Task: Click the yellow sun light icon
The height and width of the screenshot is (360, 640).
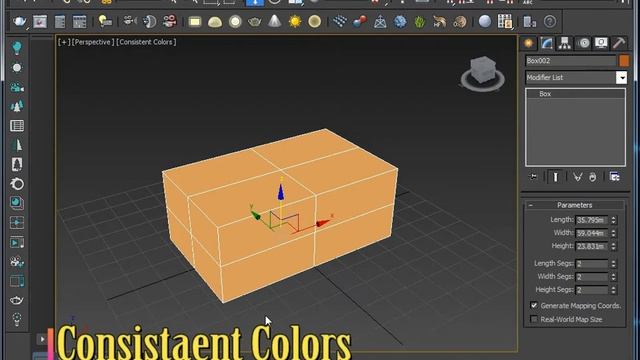Action: tap(295, 21)
